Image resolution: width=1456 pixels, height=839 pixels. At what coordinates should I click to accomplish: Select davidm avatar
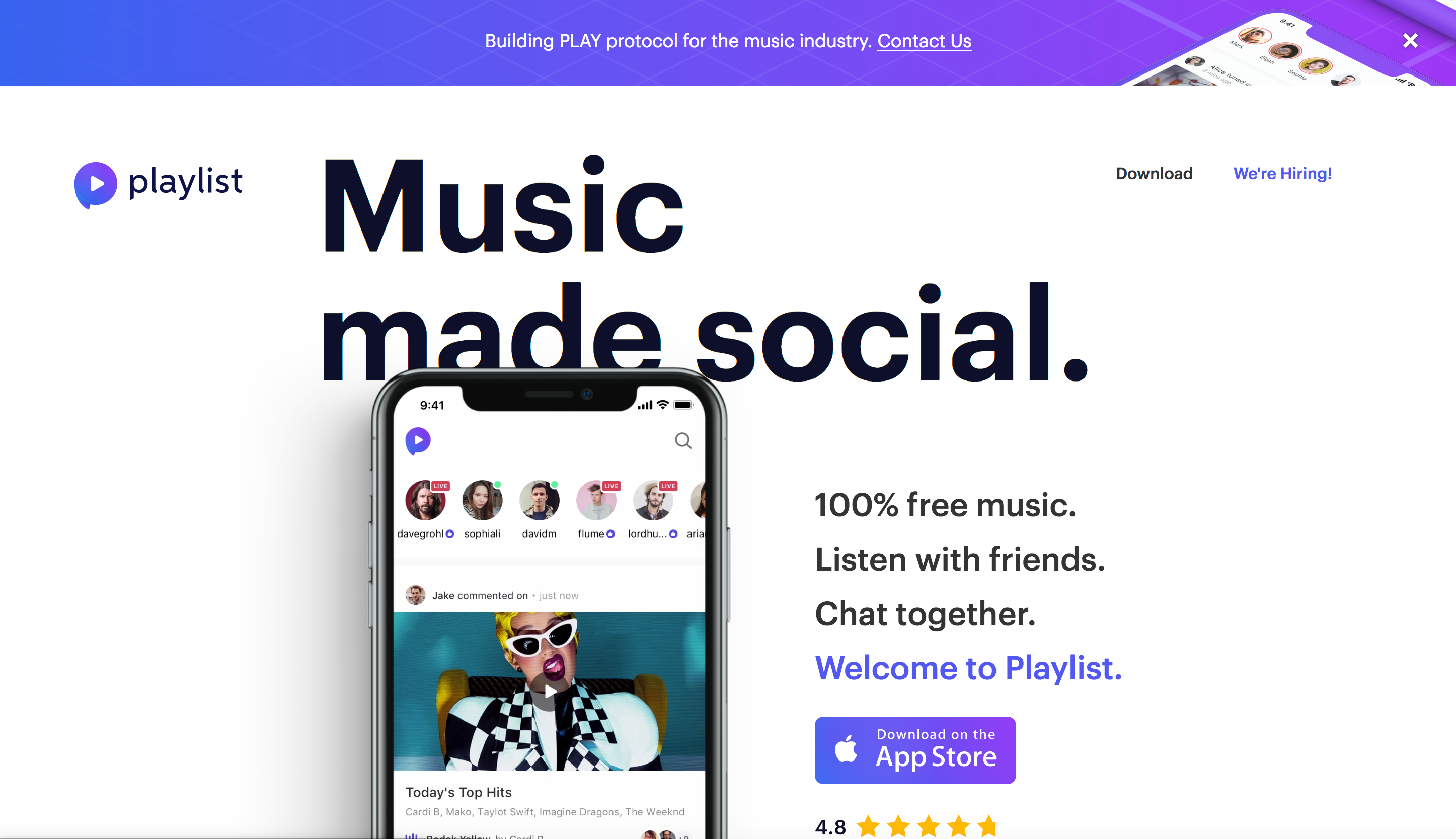tap(539, 500)
